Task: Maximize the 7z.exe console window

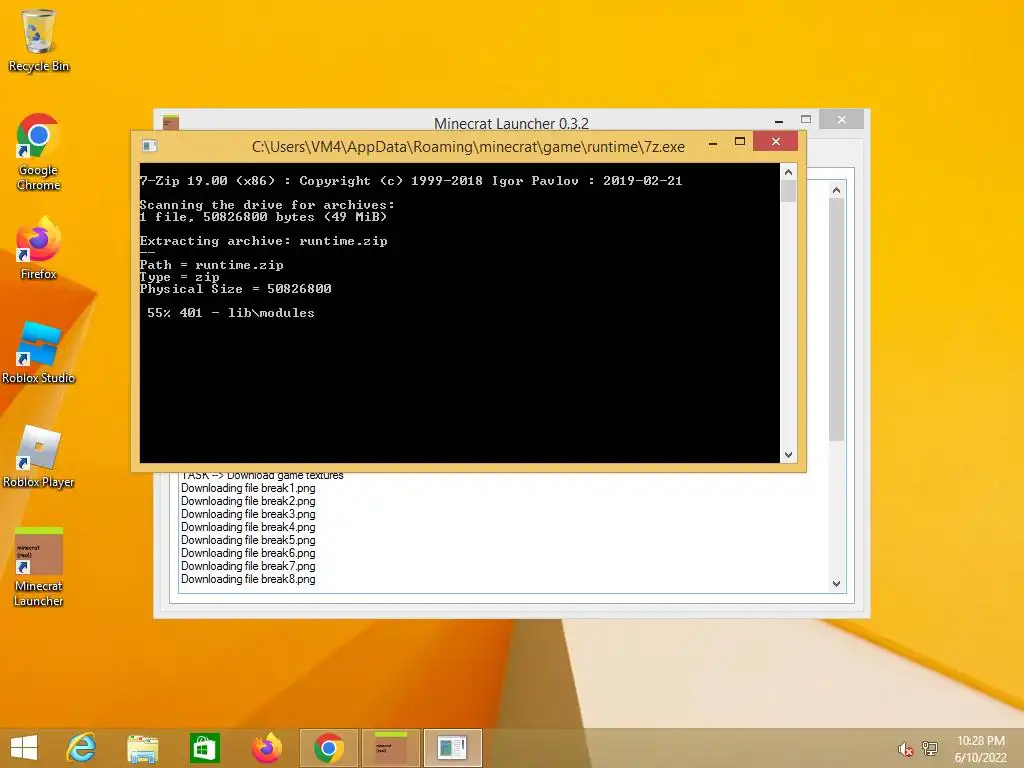Action: point(740,142)
